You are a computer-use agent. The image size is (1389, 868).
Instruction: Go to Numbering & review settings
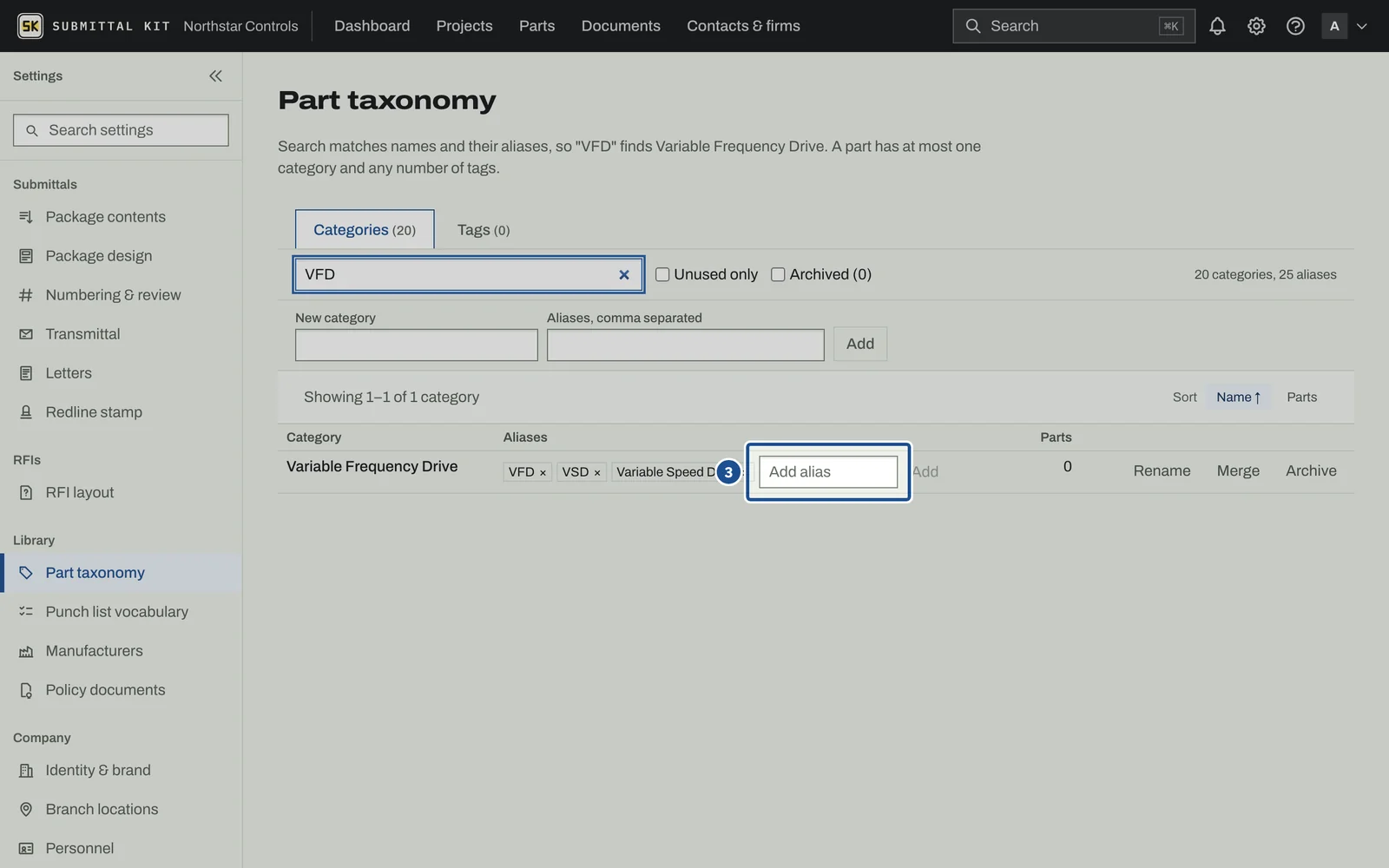121,295
